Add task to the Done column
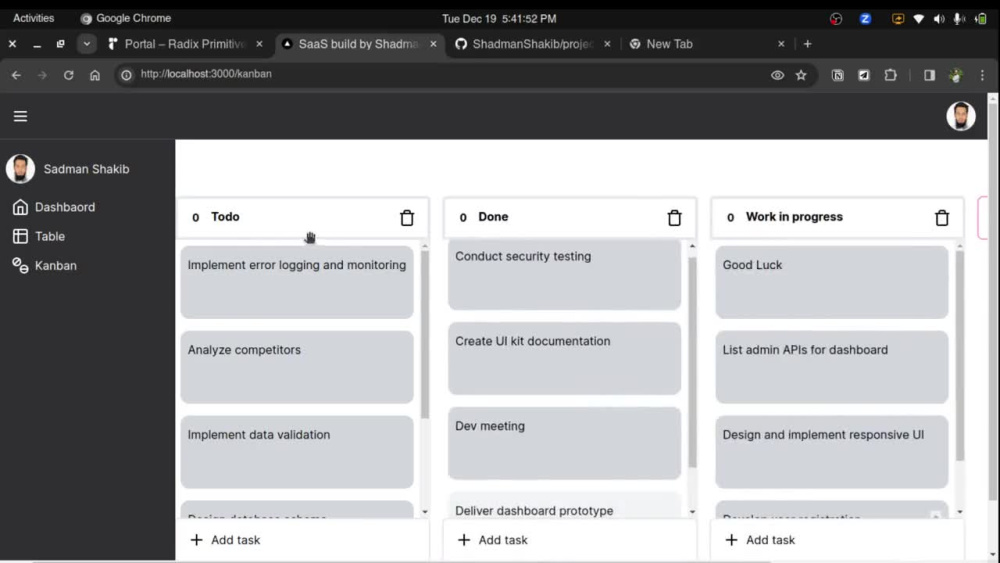 click(492, 540)
